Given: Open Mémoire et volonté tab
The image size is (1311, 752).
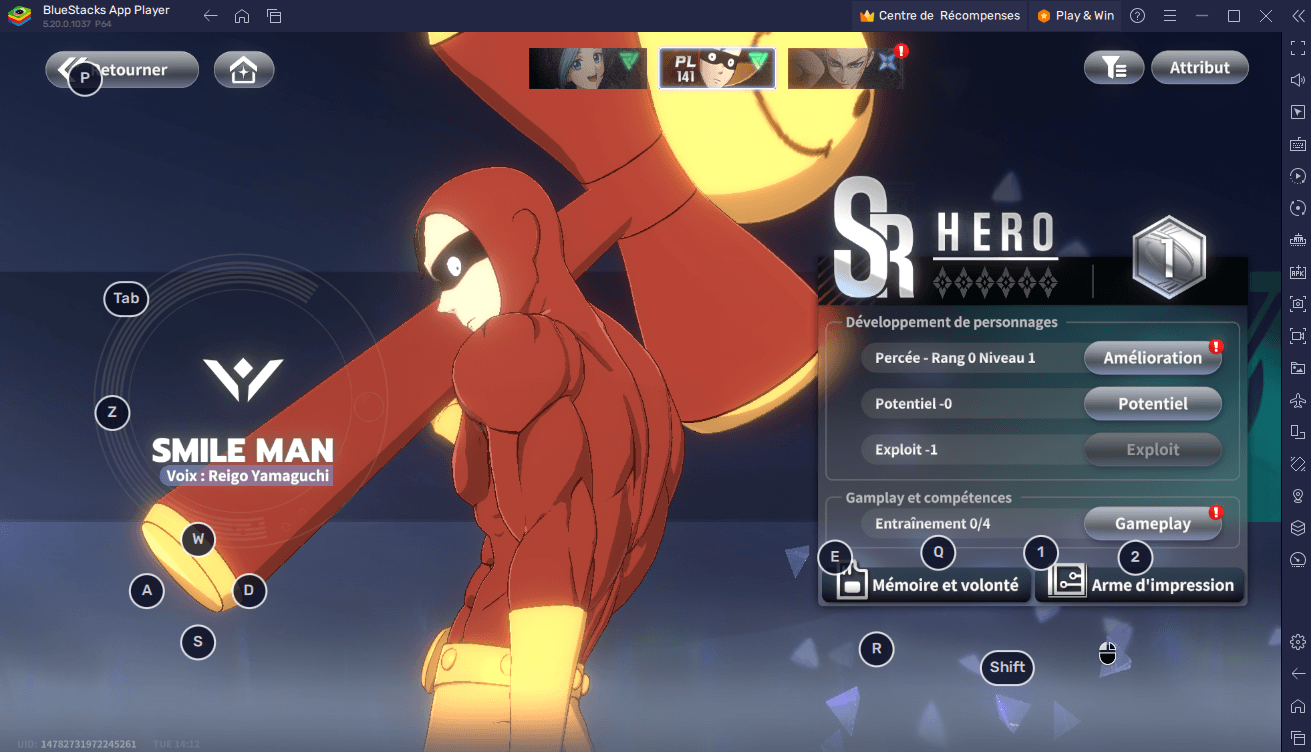Looking at the screenshot, I should [926, 585].
